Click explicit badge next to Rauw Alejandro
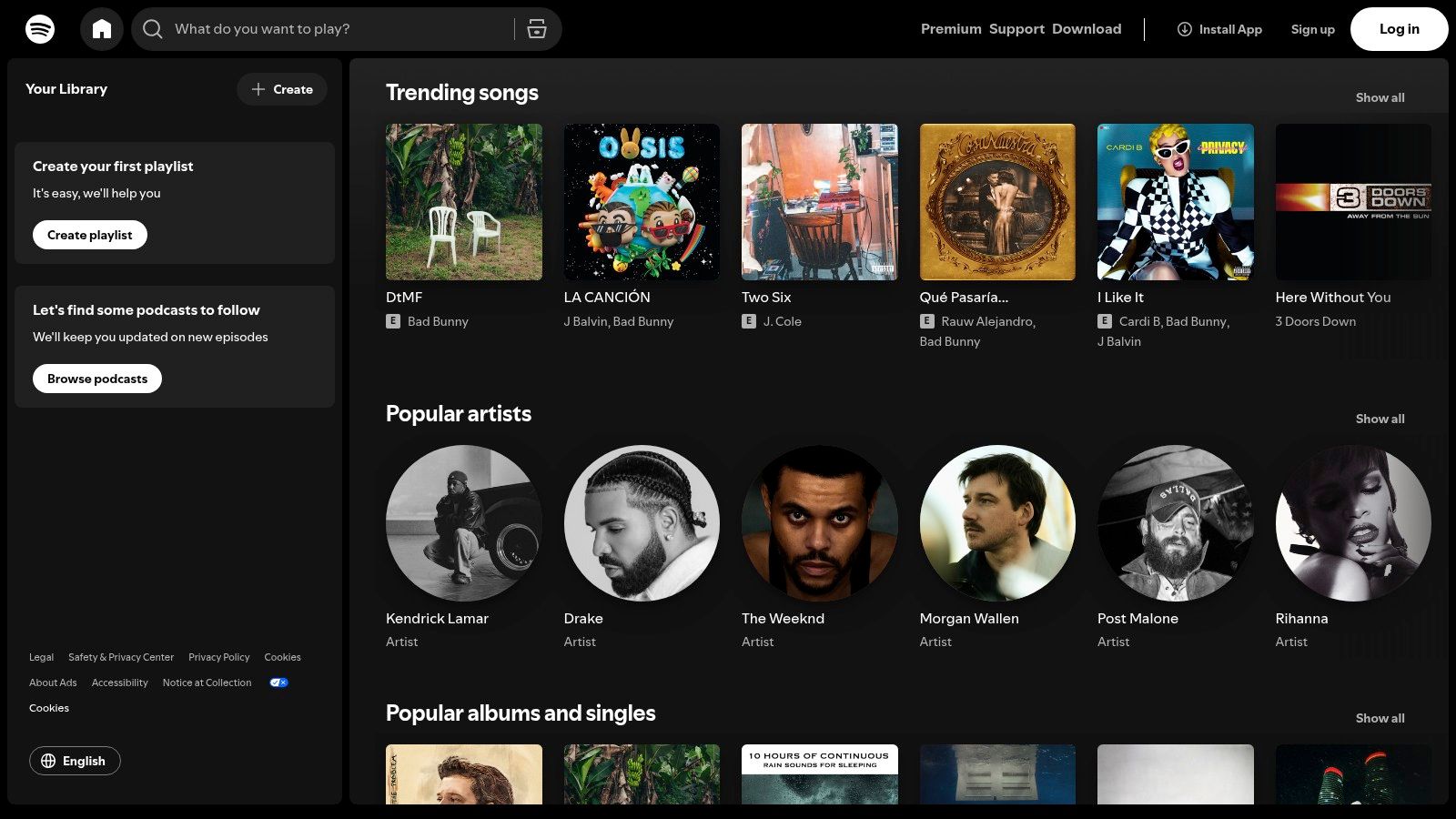Screen dimensions: 1456x819 [927, 321]
